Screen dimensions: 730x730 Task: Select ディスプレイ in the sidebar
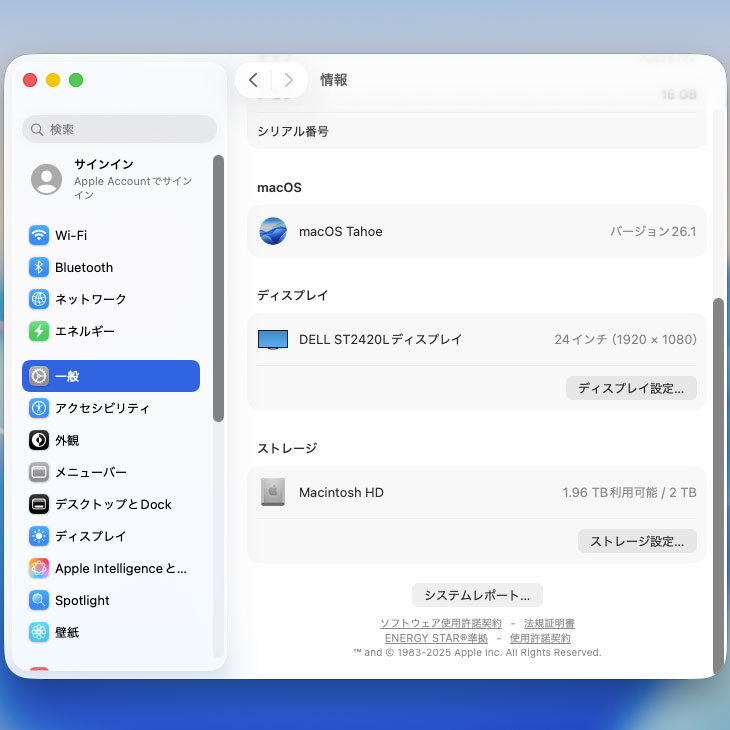tap(90, 536)
